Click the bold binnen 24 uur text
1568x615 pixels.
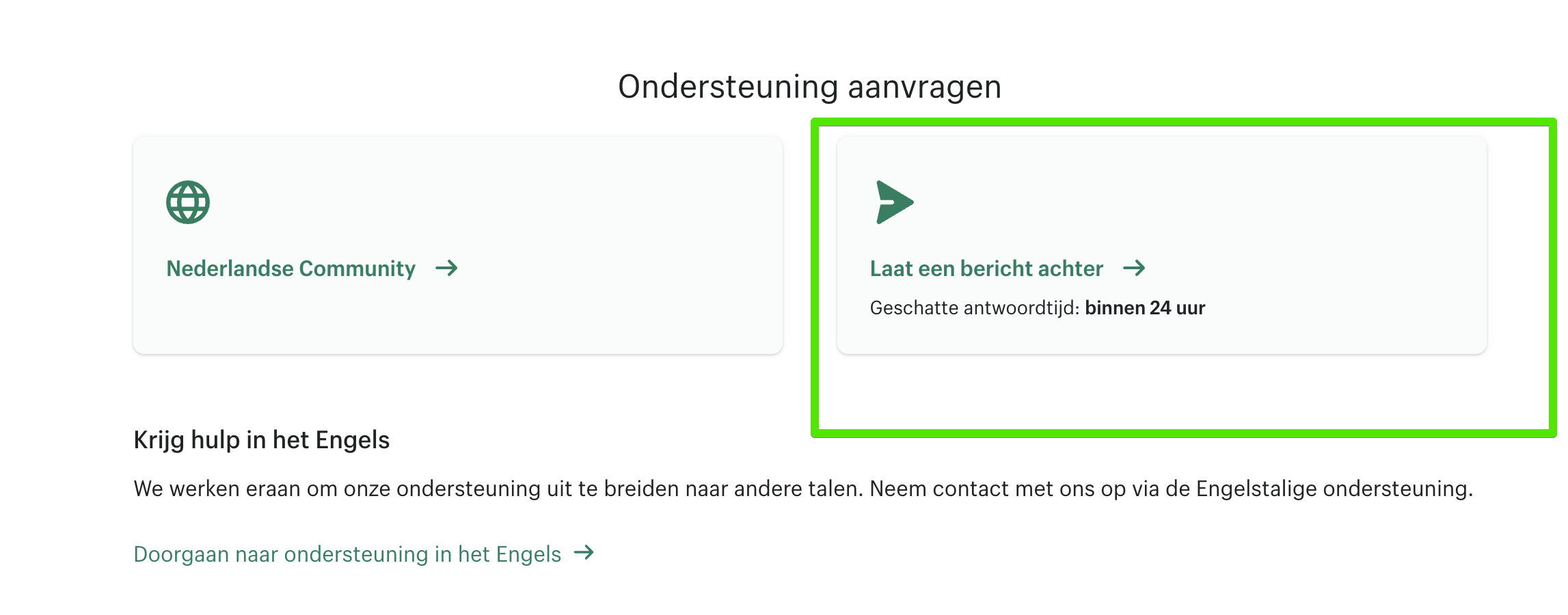pos(1145,308)
